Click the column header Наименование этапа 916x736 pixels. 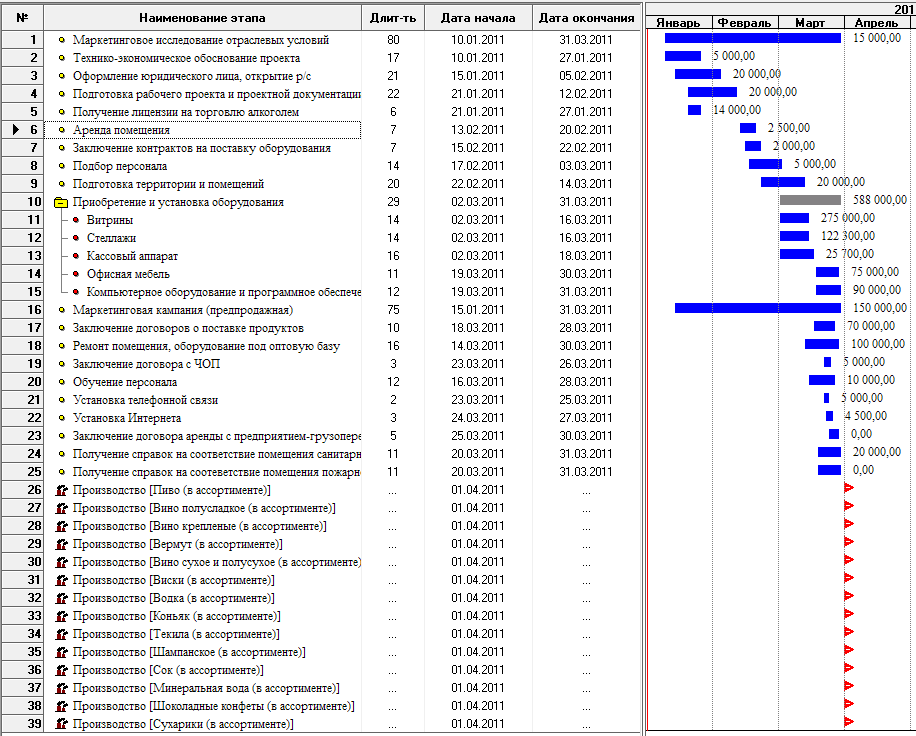pos(202,18)
